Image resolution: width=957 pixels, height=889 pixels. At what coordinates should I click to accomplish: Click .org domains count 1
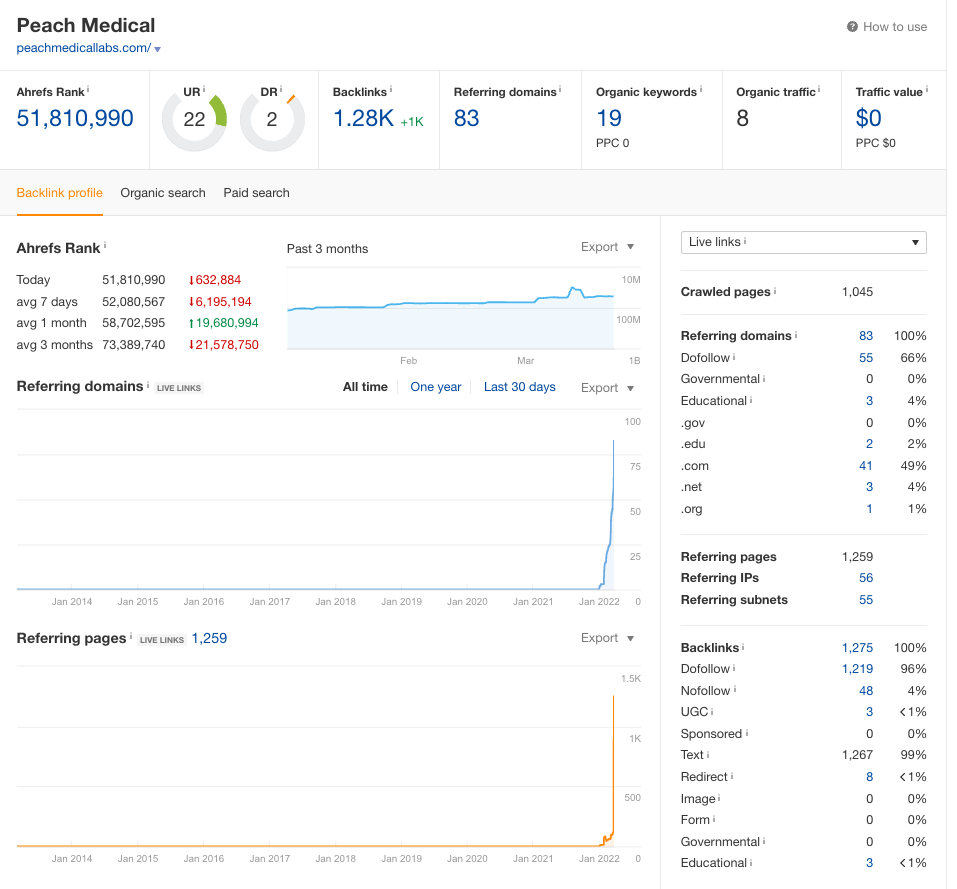pyautogui.click(x=869, y=509)
